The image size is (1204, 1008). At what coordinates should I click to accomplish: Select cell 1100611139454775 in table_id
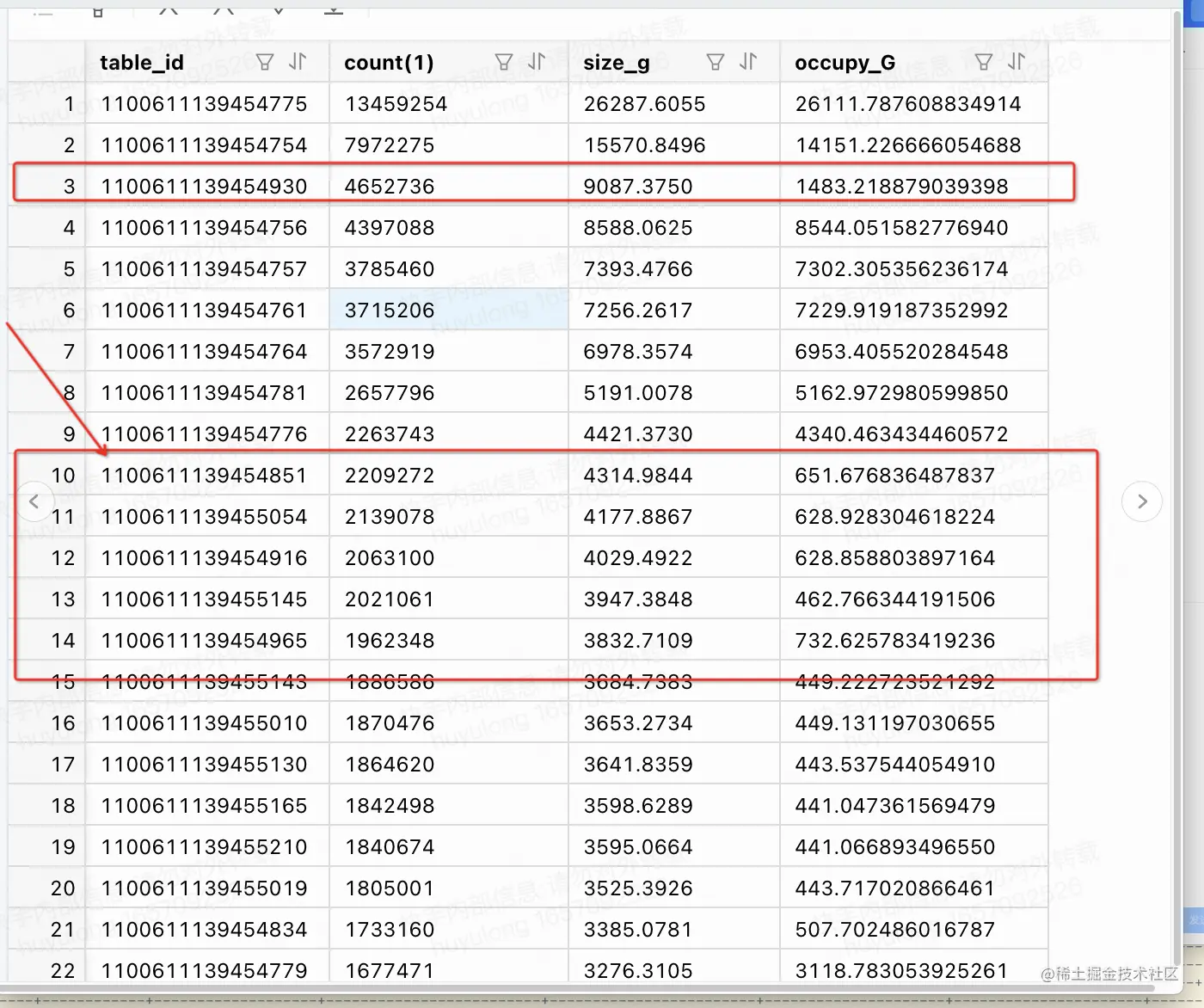207,104
